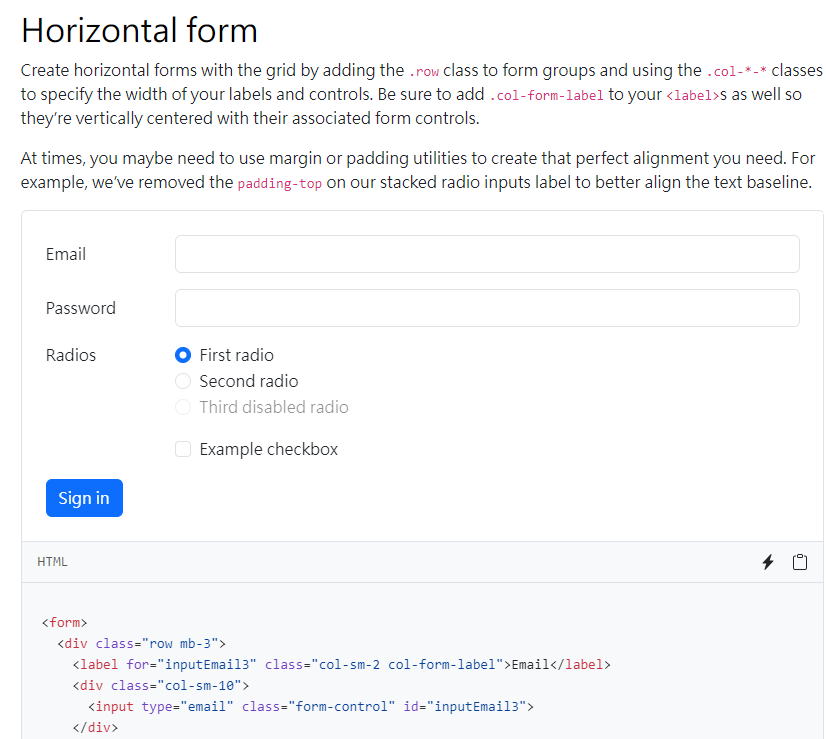The height and width of the screenshot is (739, 826).
Task: Copy code with the clipboard icon
Action: [800, 562]
